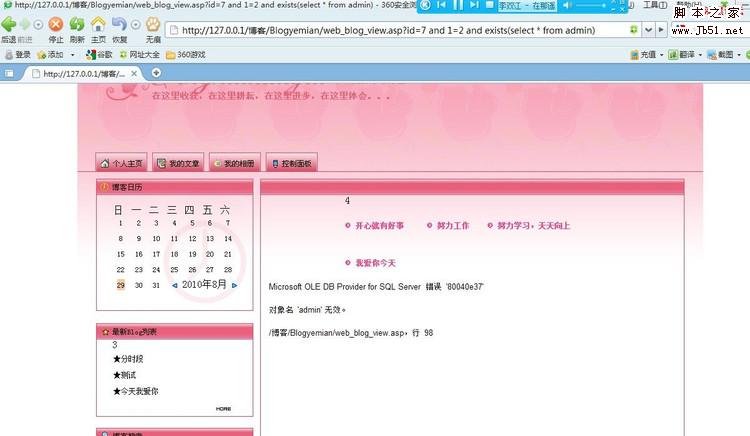Expand the 截图 dropdown arrow
The height and width of the screenshot is (436, 750).
click(x=739, y=55)
